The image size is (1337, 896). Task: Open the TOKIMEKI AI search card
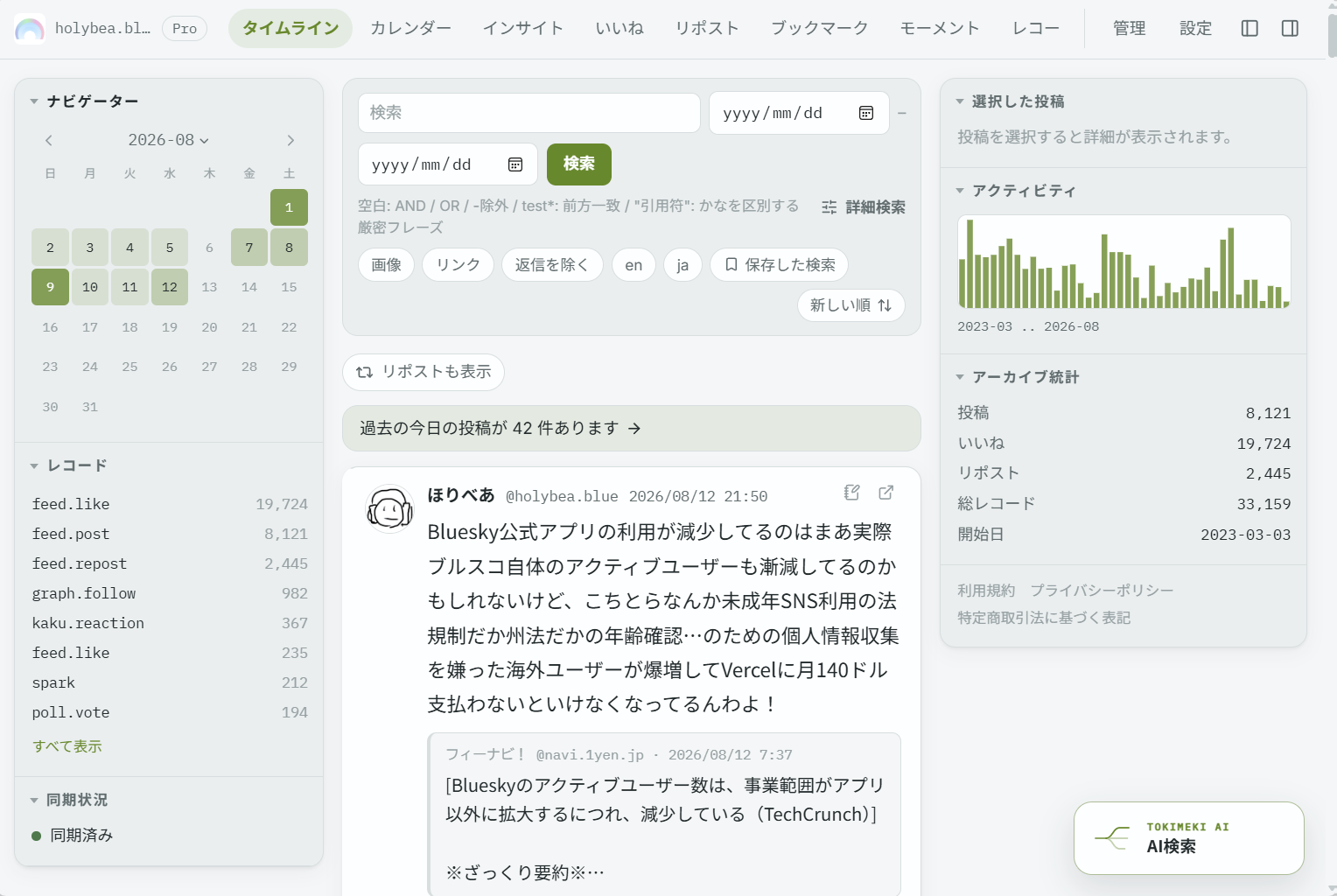click(x=1188, y=837)
